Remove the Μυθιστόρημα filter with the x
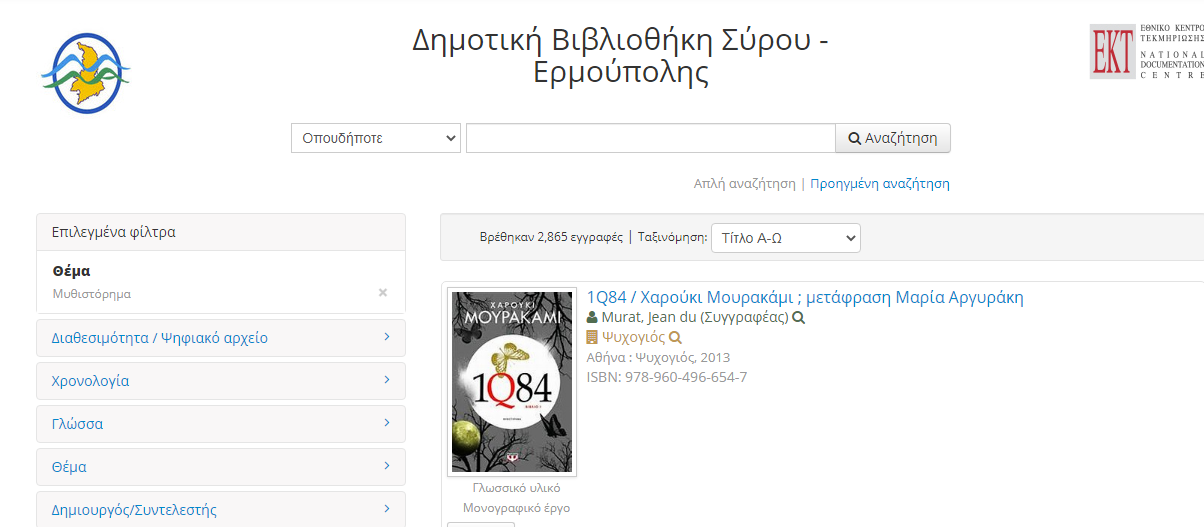This screenshot has width=1204, height=527. [x=382, y=293]
